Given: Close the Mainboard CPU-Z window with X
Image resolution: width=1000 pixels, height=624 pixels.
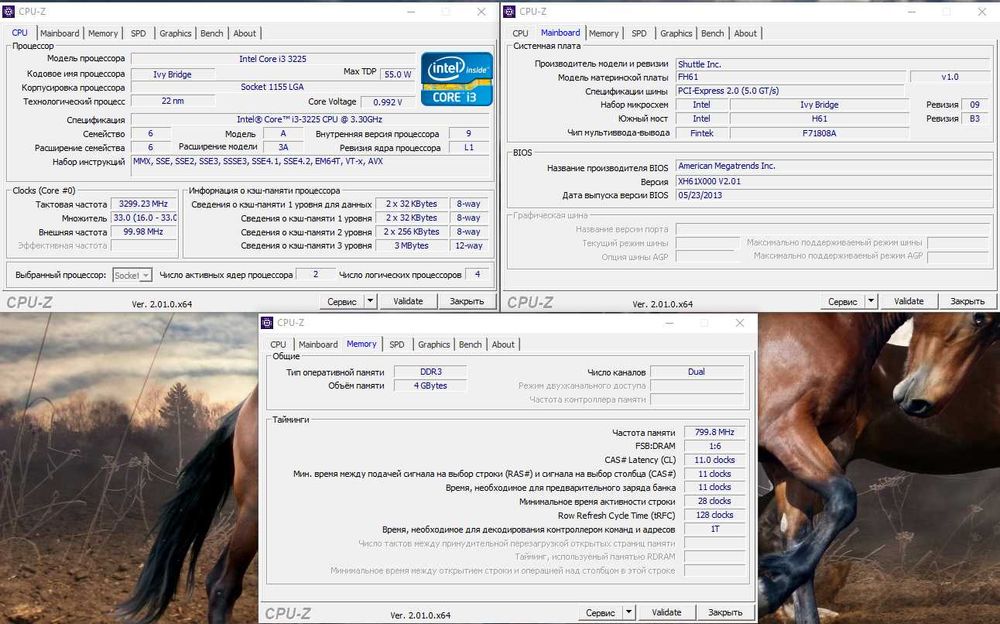Looking at the screenshot, I should tap(982, 11).
